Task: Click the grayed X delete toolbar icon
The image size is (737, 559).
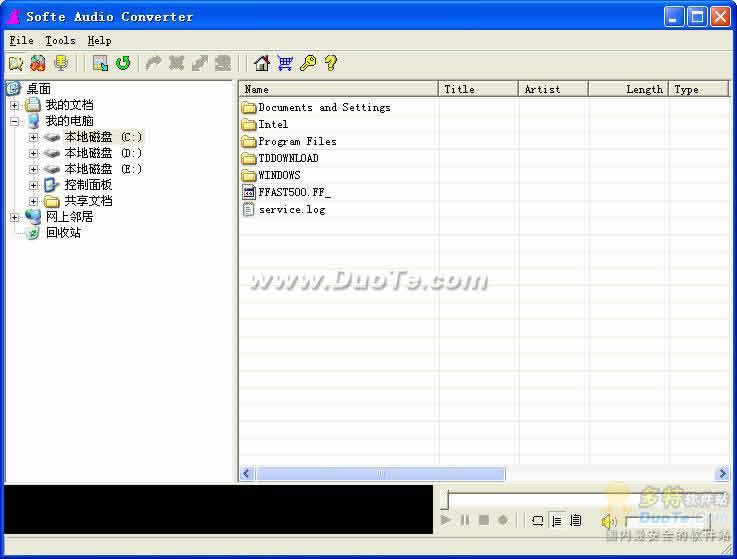Action: (x=177, y=63)
